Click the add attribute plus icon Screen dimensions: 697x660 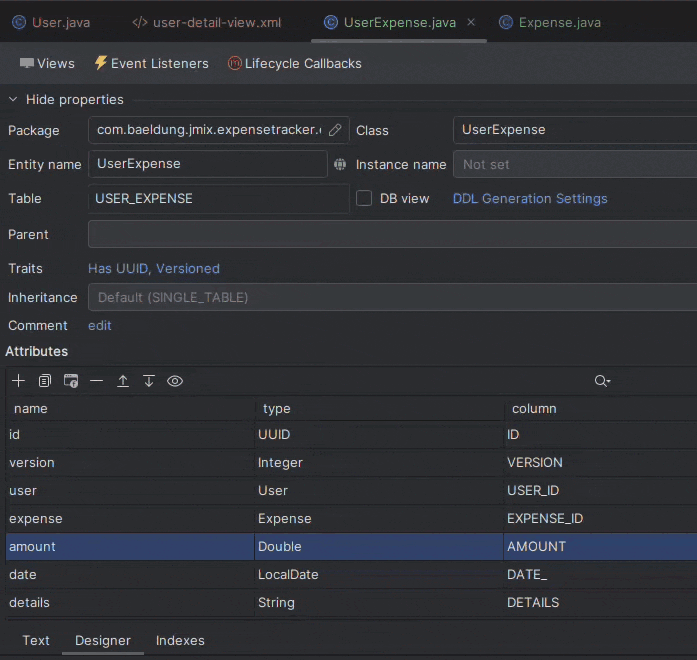(x=18, y=381)
